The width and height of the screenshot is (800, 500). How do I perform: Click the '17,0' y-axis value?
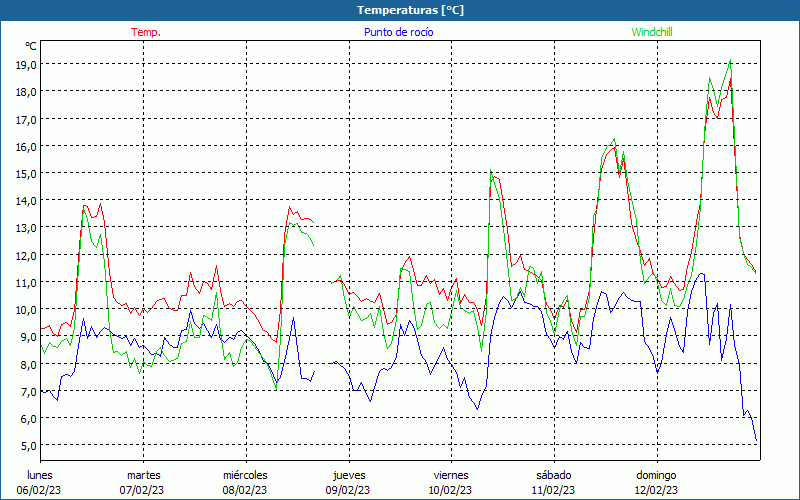point(27,119)
